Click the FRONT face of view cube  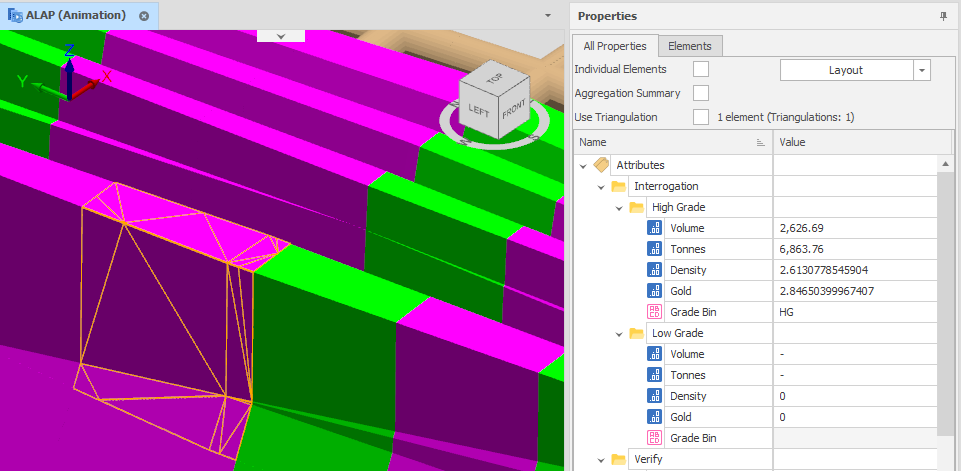[x=514, y=109]
